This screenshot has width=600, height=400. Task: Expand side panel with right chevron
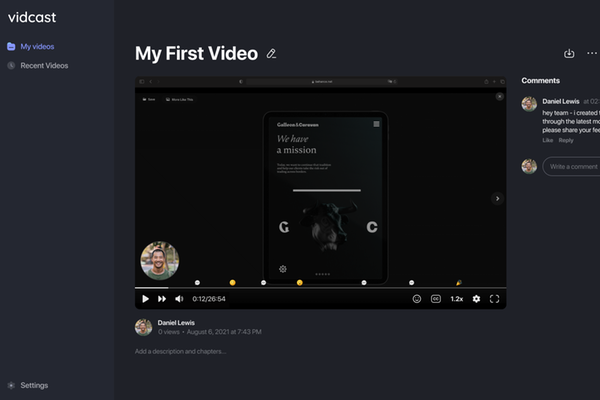pyautogui.click(x=497, y=198)
